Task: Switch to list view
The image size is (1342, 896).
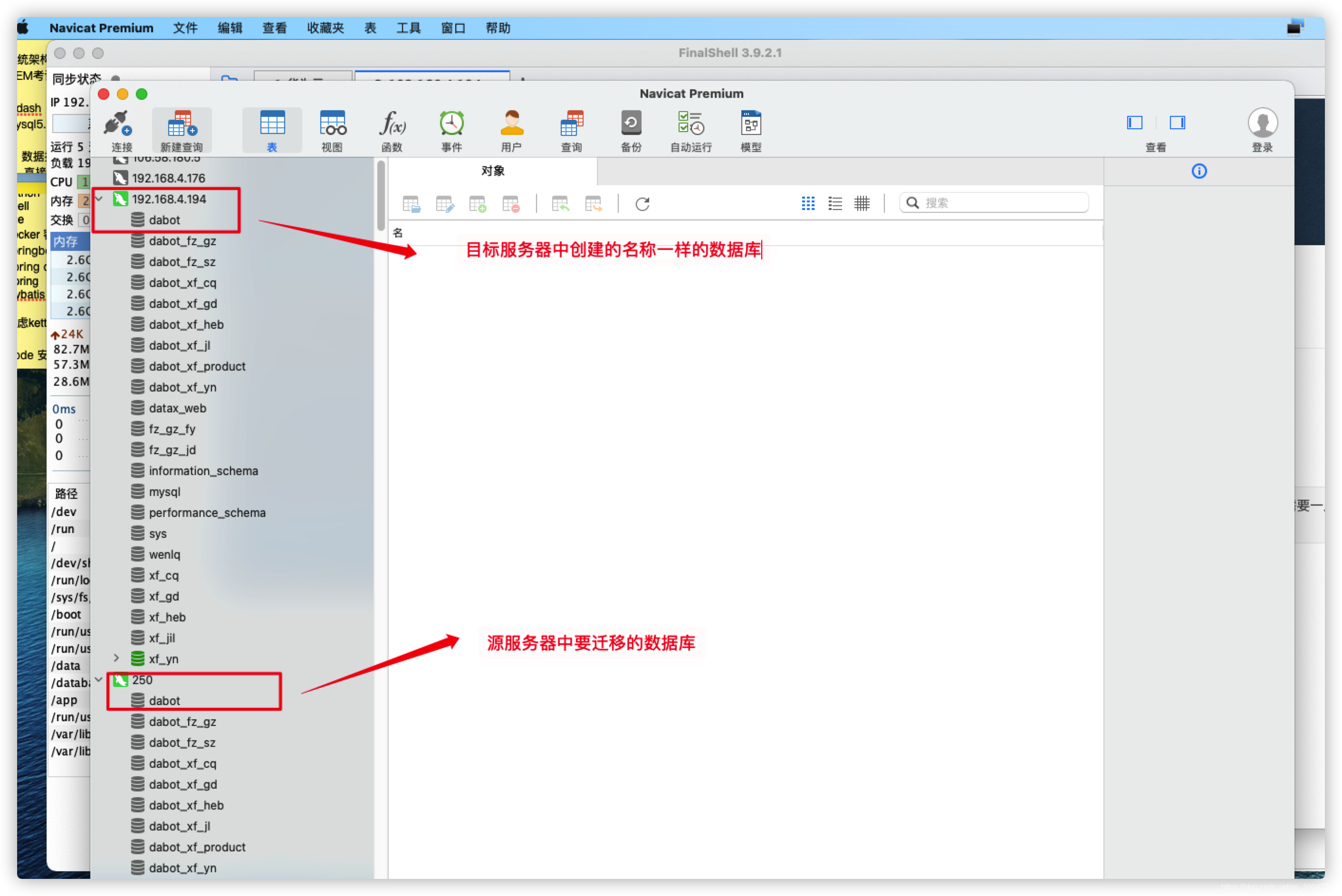Action: tap(835, 203)
